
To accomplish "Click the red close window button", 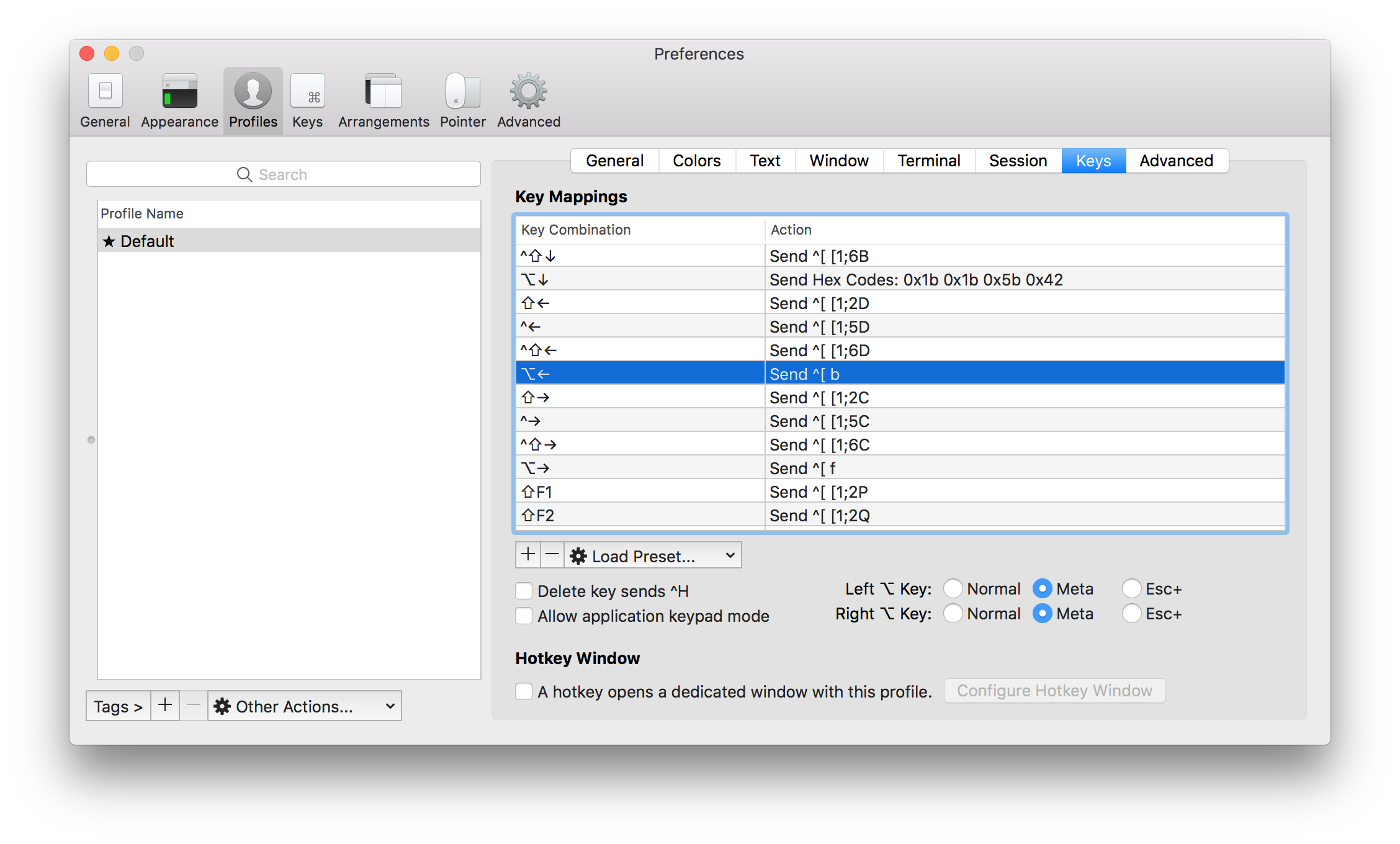I will coord(87,54).
